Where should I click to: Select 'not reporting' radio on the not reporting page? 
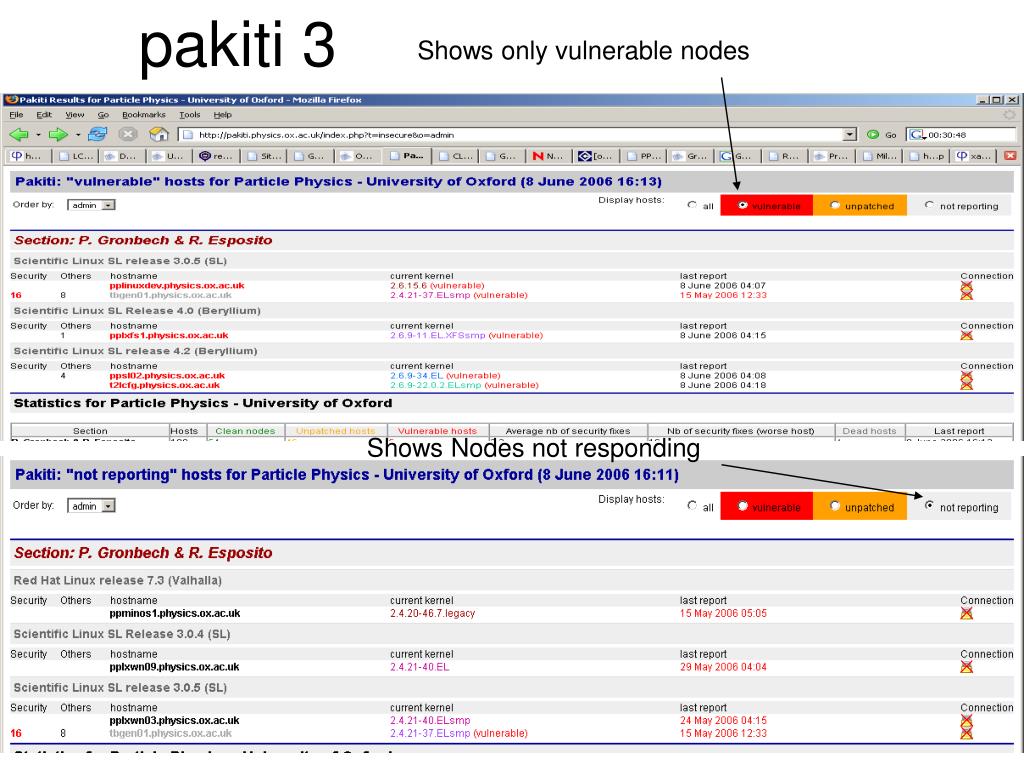(929, 505)
